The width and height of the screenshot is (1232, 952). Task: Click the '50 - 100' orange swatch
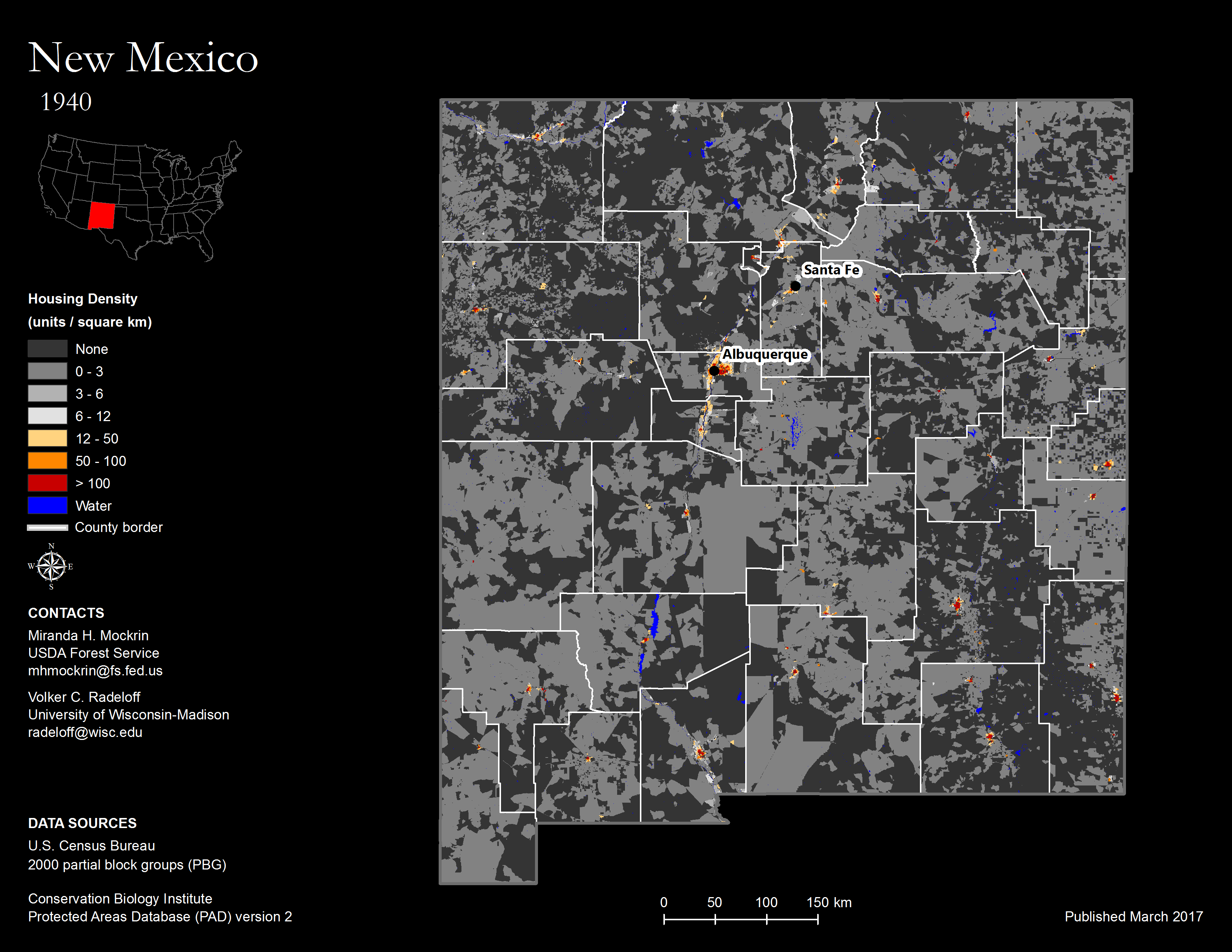tap(47, 460)
